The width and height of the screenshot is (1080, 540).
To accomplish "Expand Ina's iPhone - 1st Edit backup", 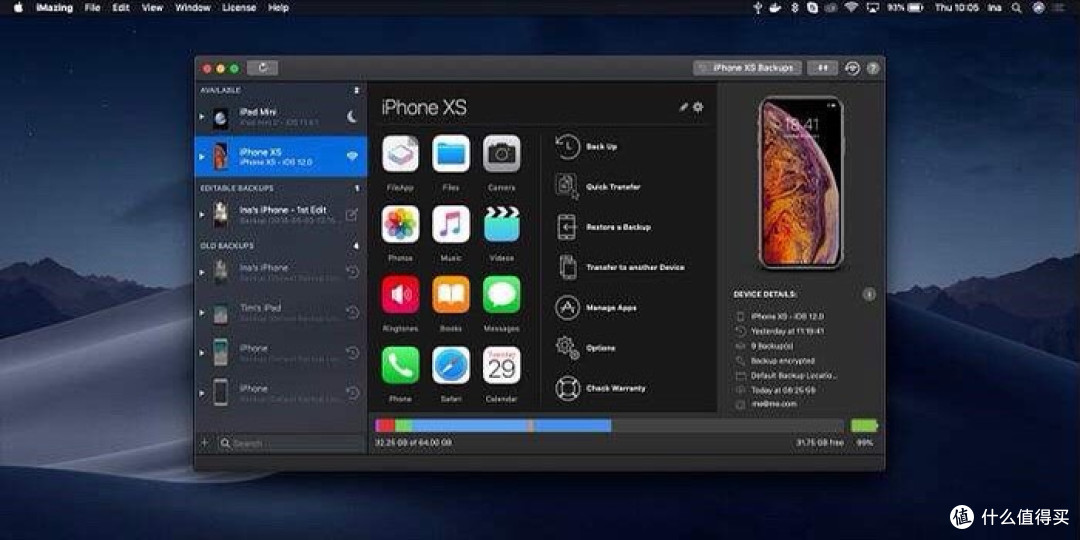I will [202, 215].
